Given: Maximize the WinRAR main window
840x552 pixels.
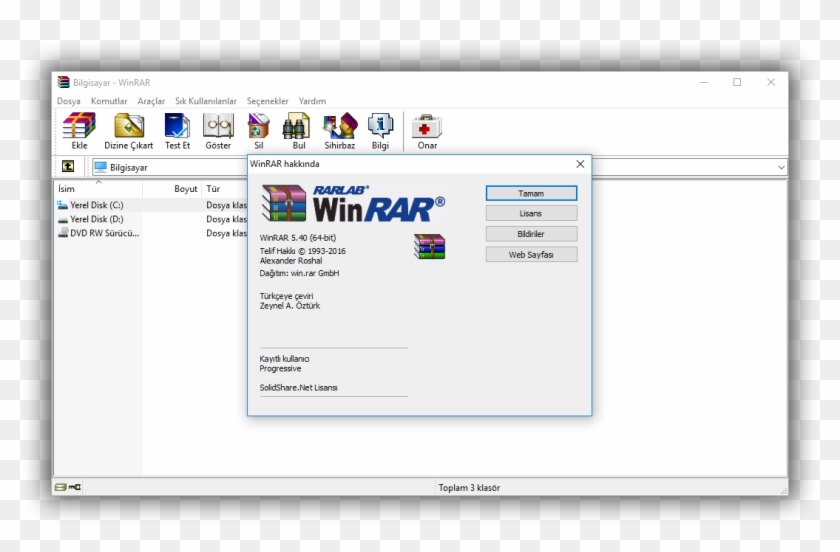Looking at the screenshot, I should click(737, 82).
